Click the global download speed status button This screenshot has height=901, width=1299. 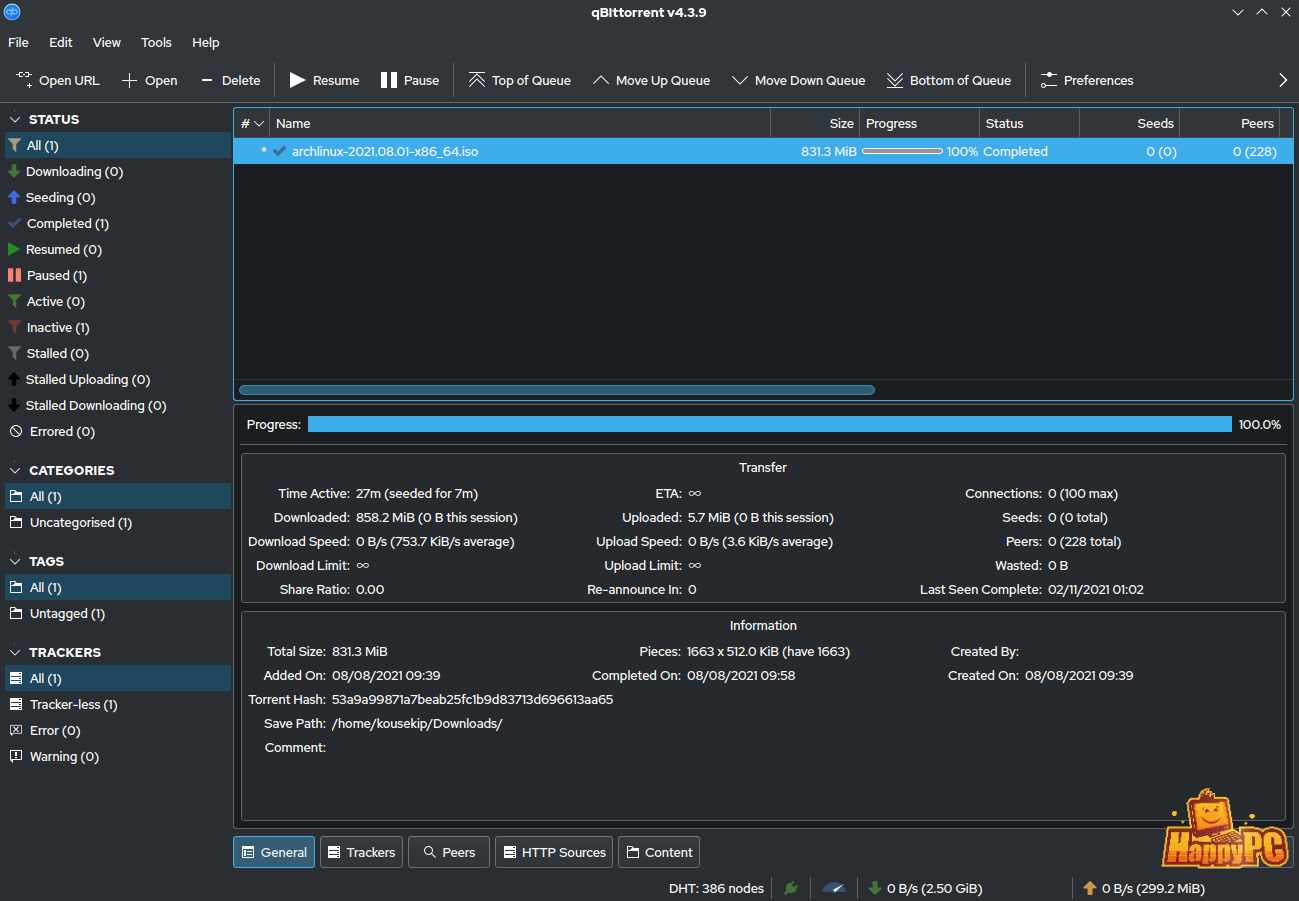[x=925, y=888]
